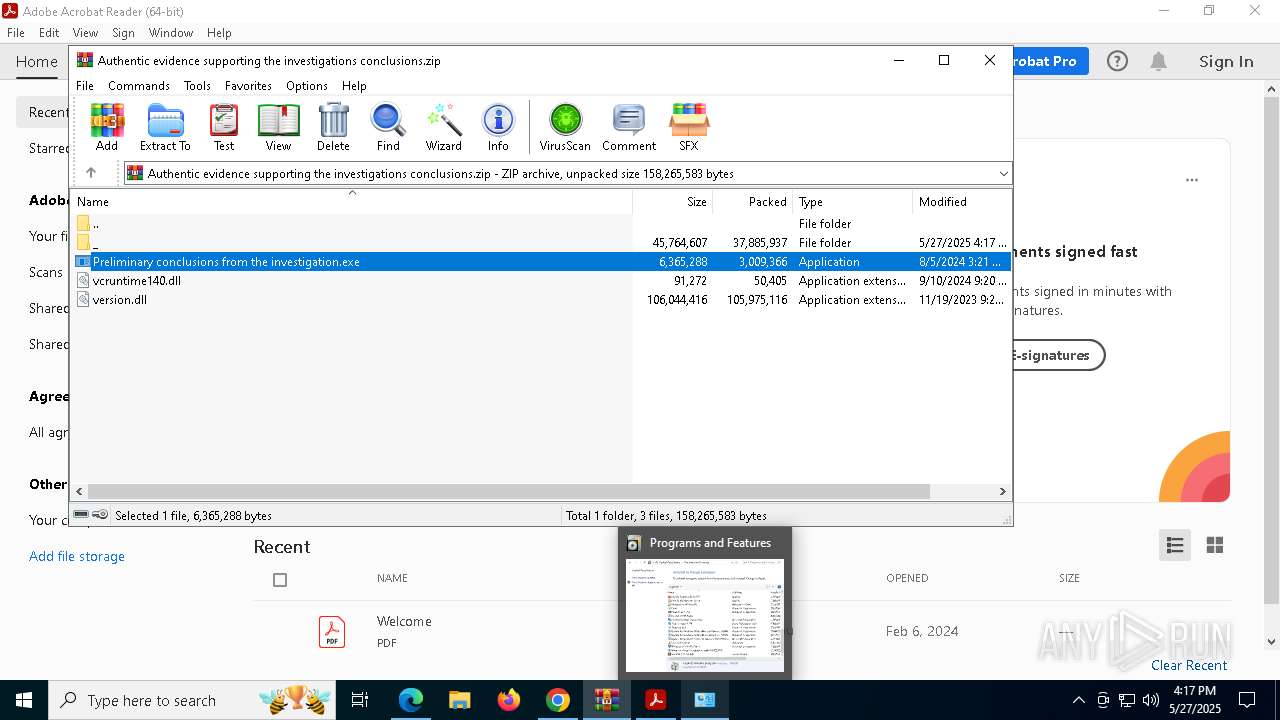
Task: Sort by Size column header
Action: [x=673, y=202]
